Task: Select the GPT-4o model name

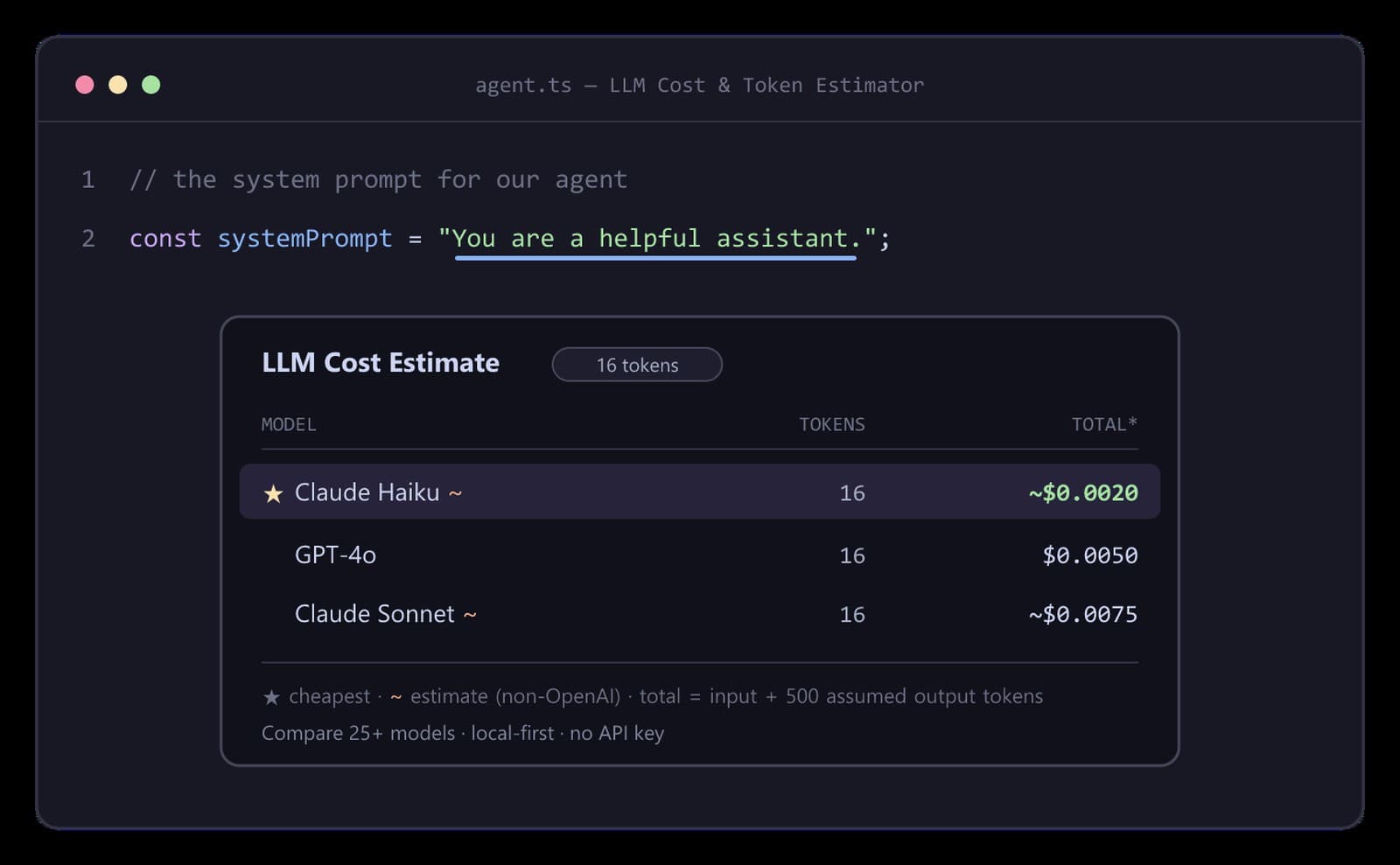Action: click(x=335, y=555)
